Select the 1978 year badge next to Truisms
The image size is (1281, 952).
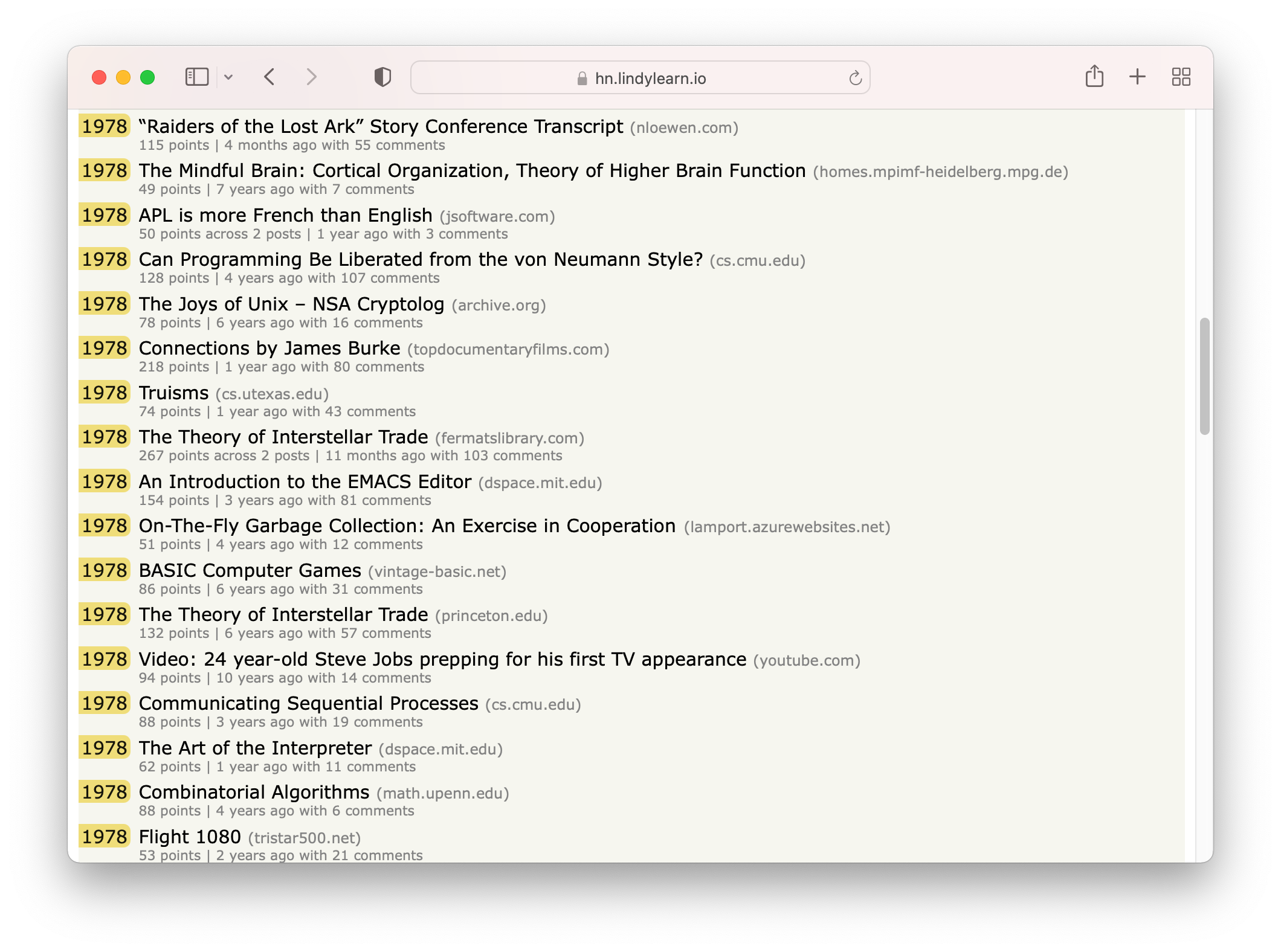click(x=103, y=393)
